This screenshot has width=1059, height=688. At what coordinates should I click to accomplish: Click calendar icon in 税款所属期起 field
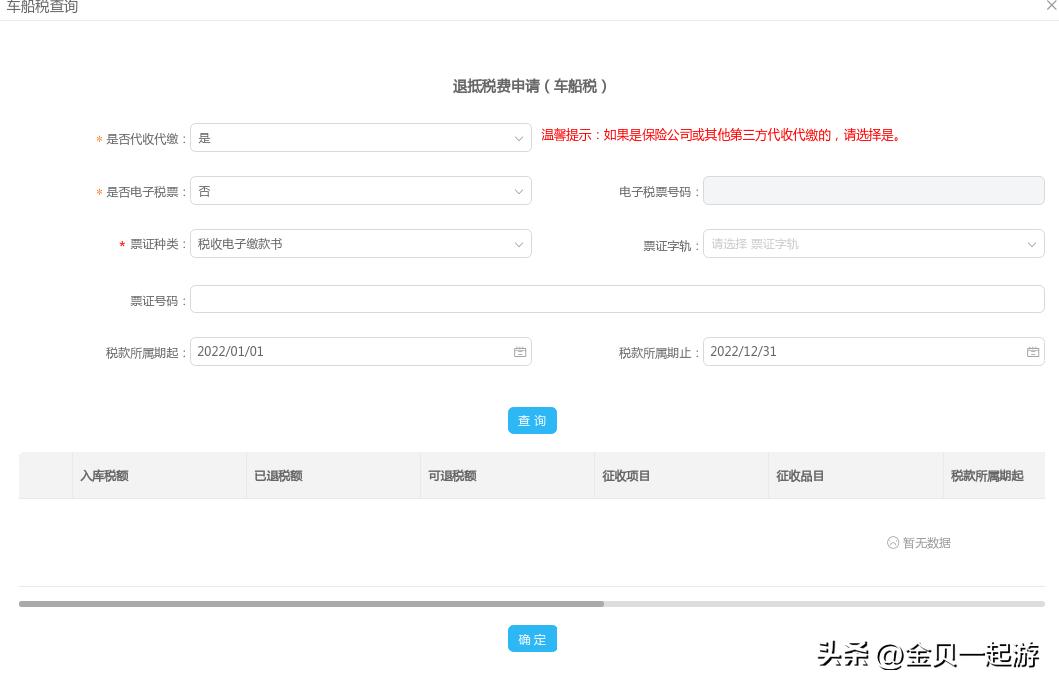(x=520, y=352)
